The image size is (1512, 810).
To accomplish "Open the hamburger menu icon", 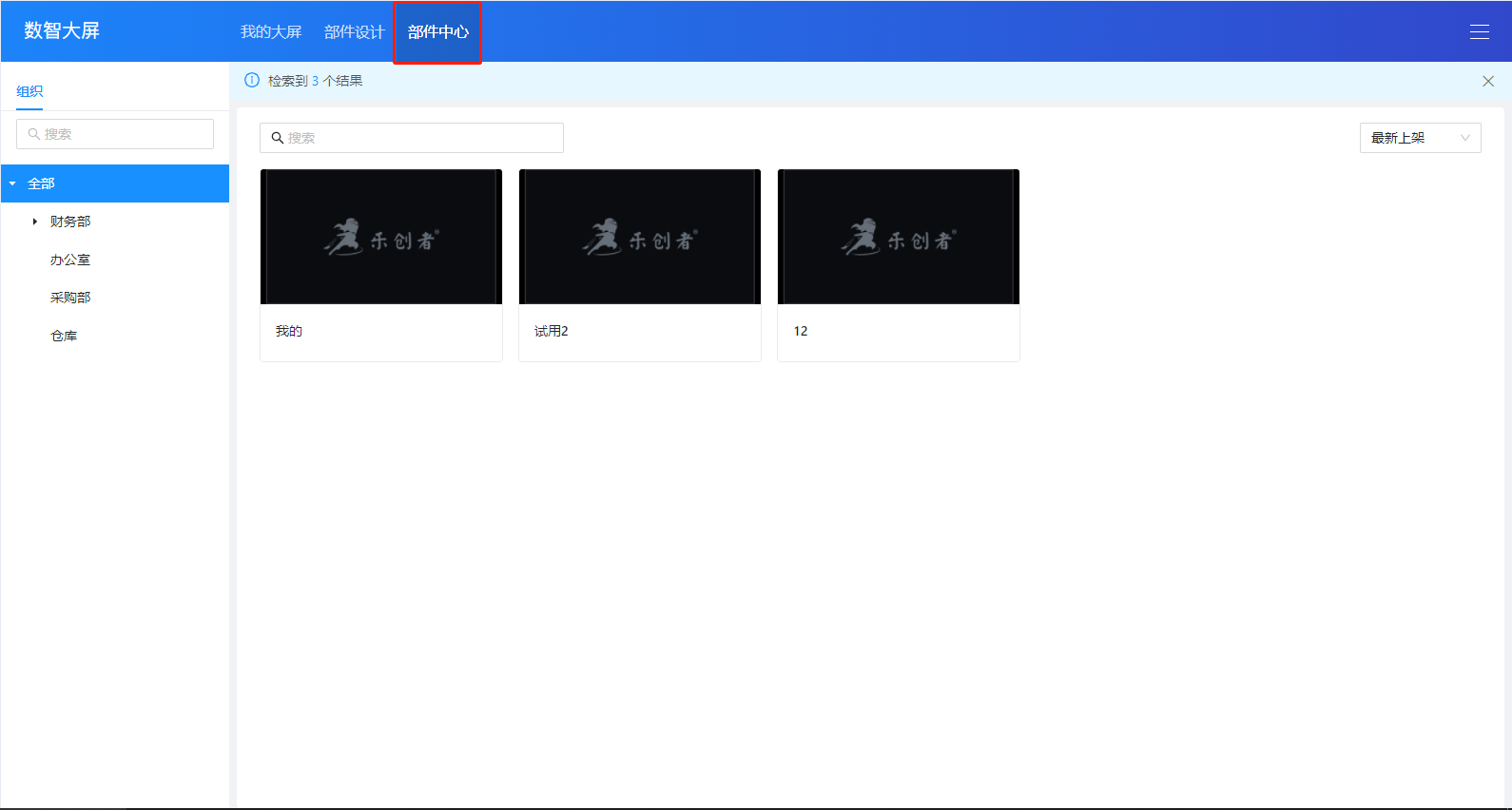I will (x=1479, y=32).
